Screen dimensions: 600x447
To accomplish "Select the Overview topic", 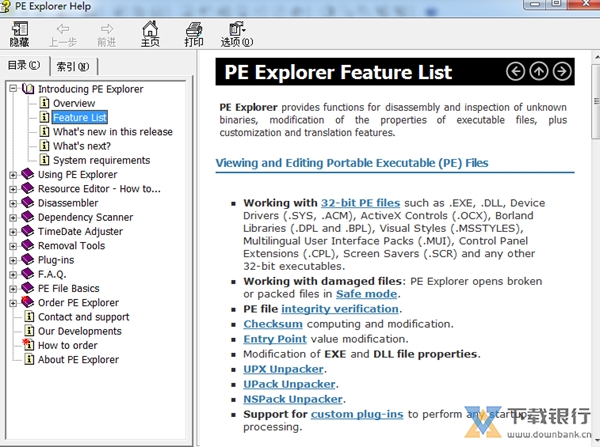I will [74, 103].
